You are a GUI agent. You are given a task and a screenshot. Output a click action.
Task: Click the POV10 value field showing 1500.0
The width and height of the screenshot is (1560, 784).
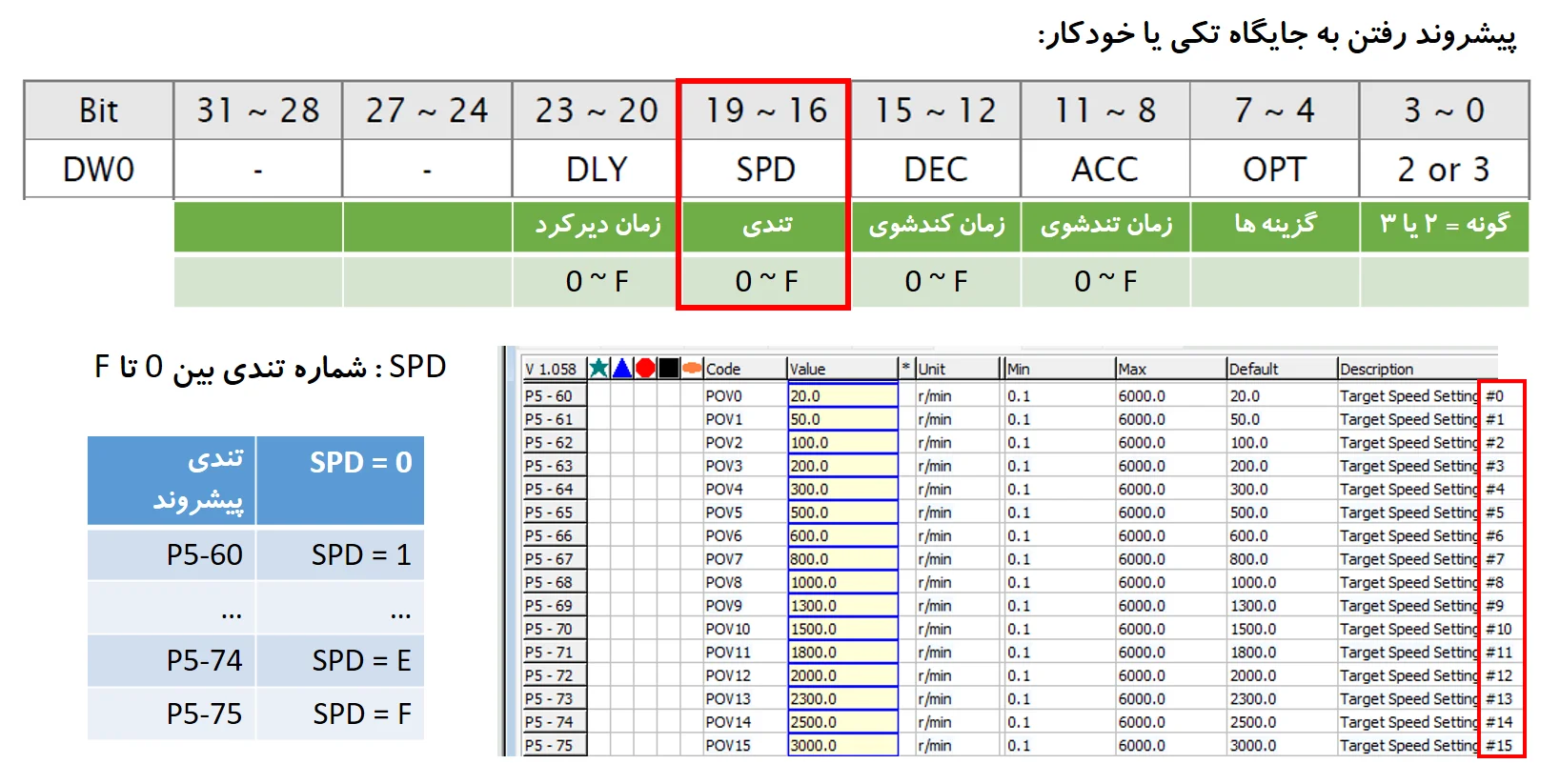point(842,630)
